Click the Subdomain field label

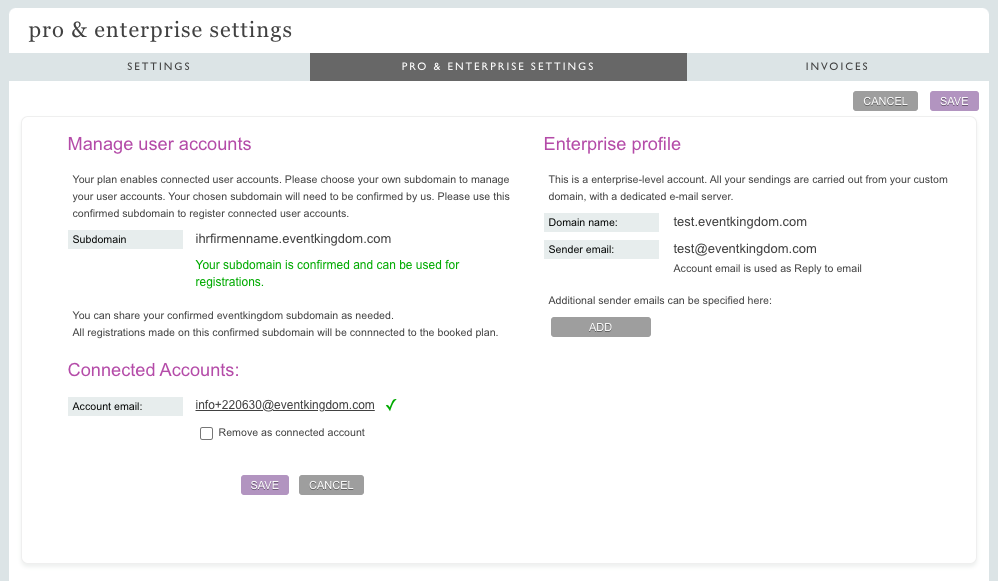(x=100, y=240)
